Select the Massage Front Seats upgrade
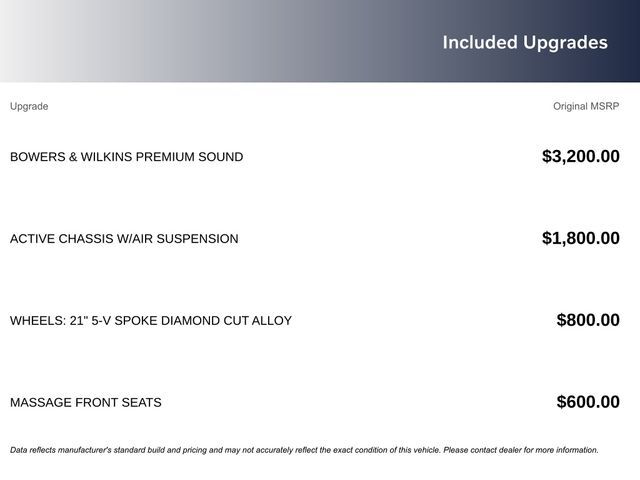The height and width of the screenshot is (480, 640). click(x=85, y=403)
